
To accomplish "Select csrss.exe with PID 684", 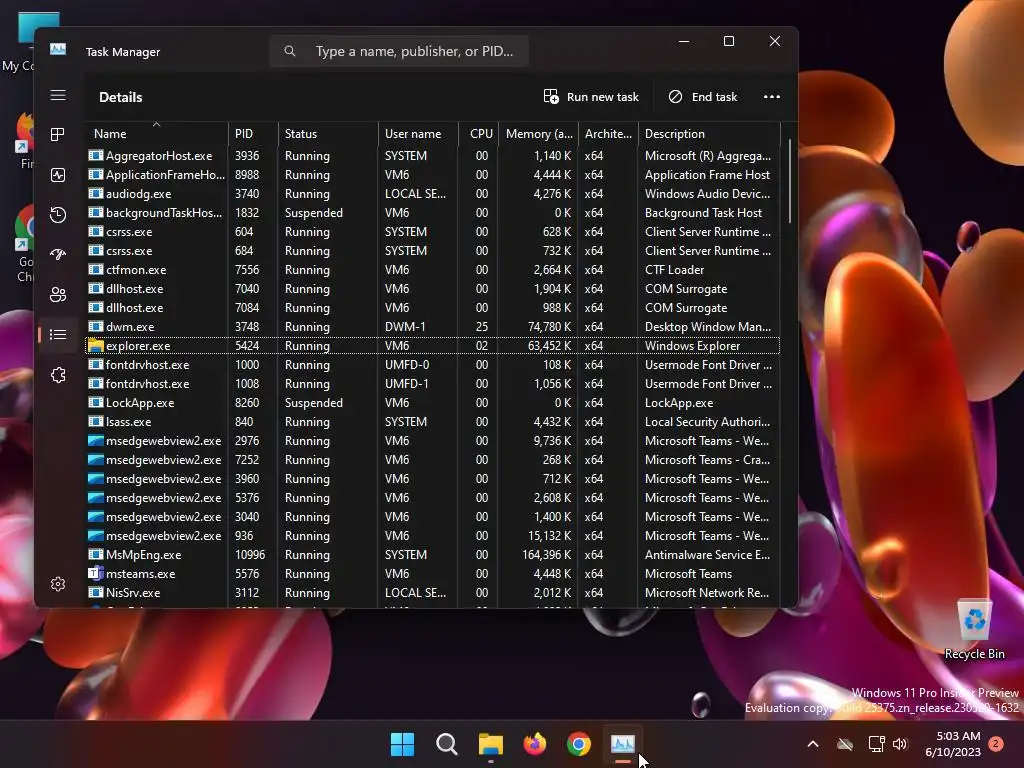I will [432, 250].
